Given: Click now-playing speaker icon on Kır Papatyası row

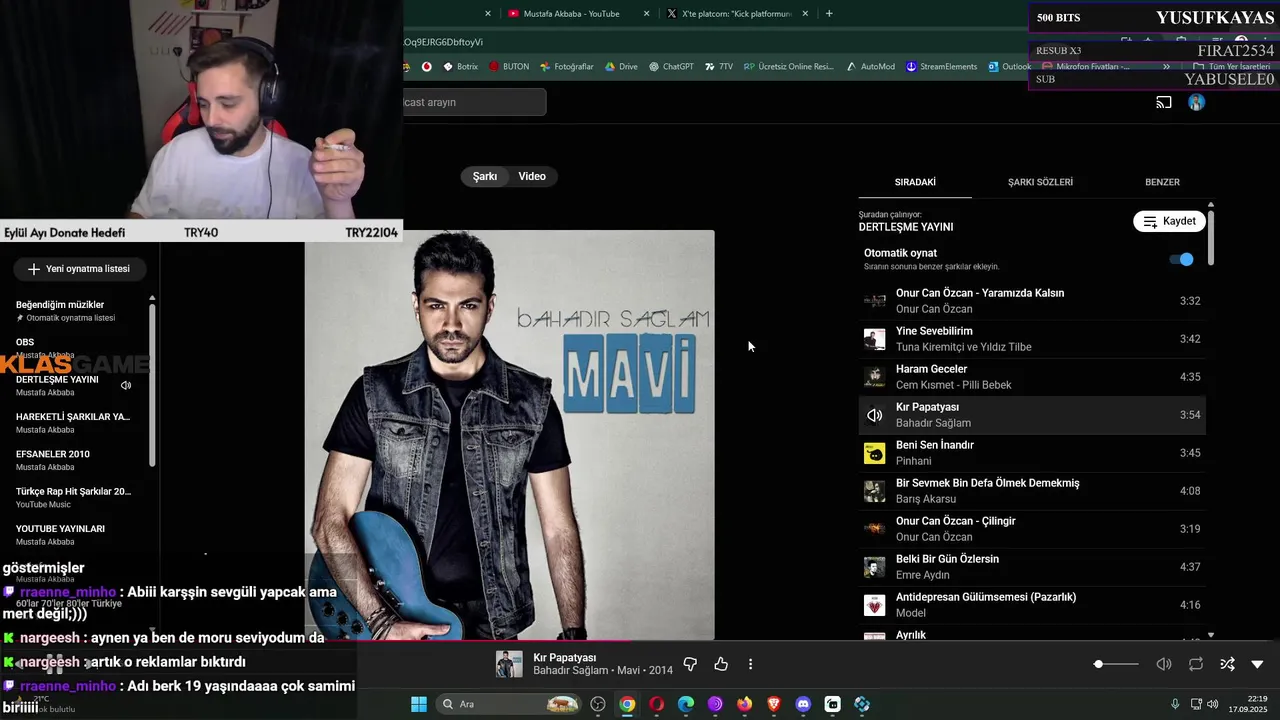Looking at the screenshot, I should click(875, 415).
